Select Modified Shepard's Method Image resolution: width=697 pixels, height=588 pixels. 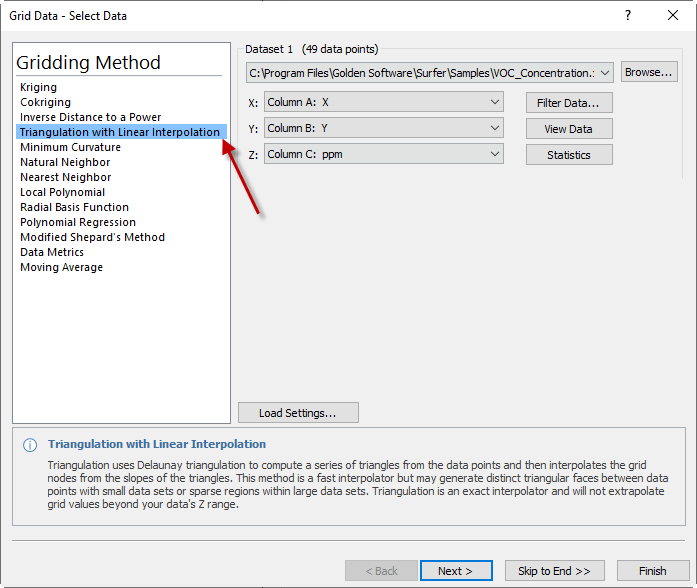[92, 237]
